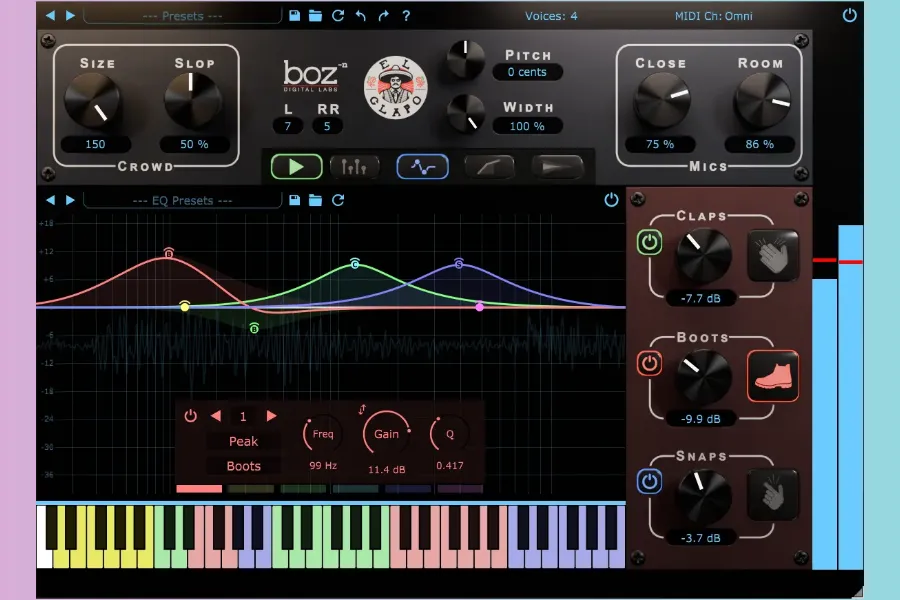Click the help question mark icon
This screenshot has width=900, height=600.
pyautogui.click(x=405, y=16)
